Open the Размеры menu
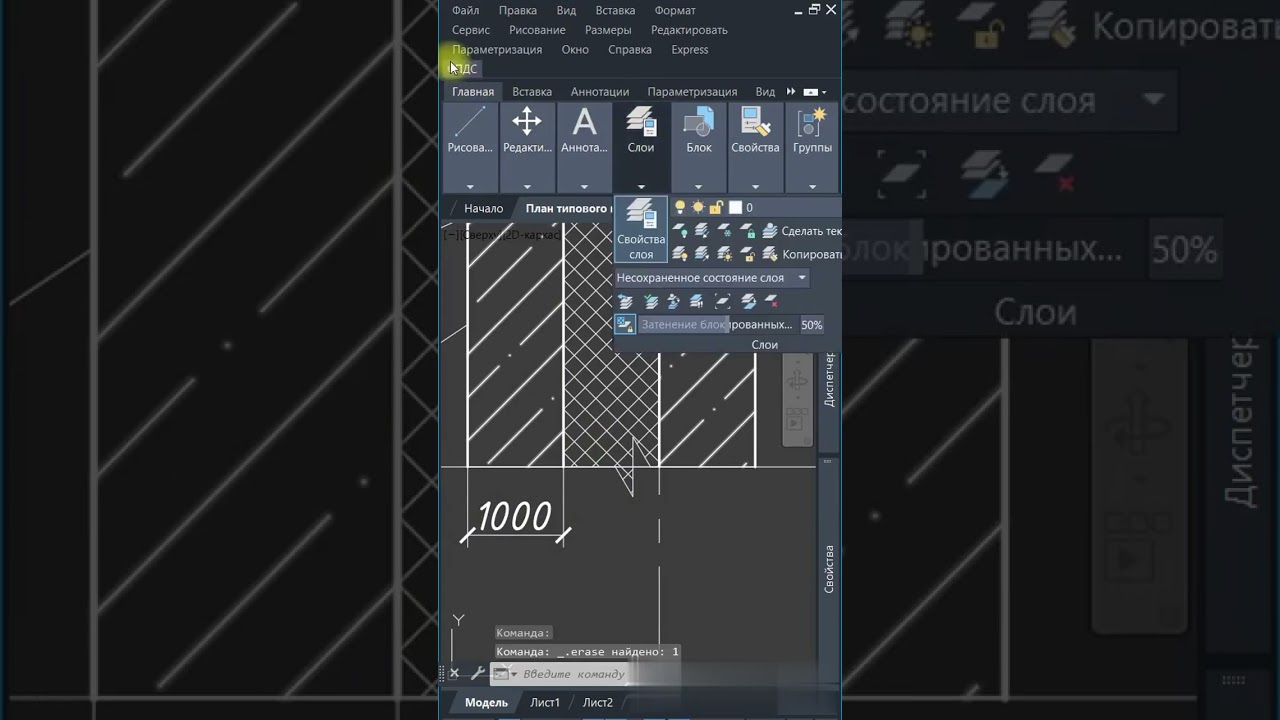 608,30
